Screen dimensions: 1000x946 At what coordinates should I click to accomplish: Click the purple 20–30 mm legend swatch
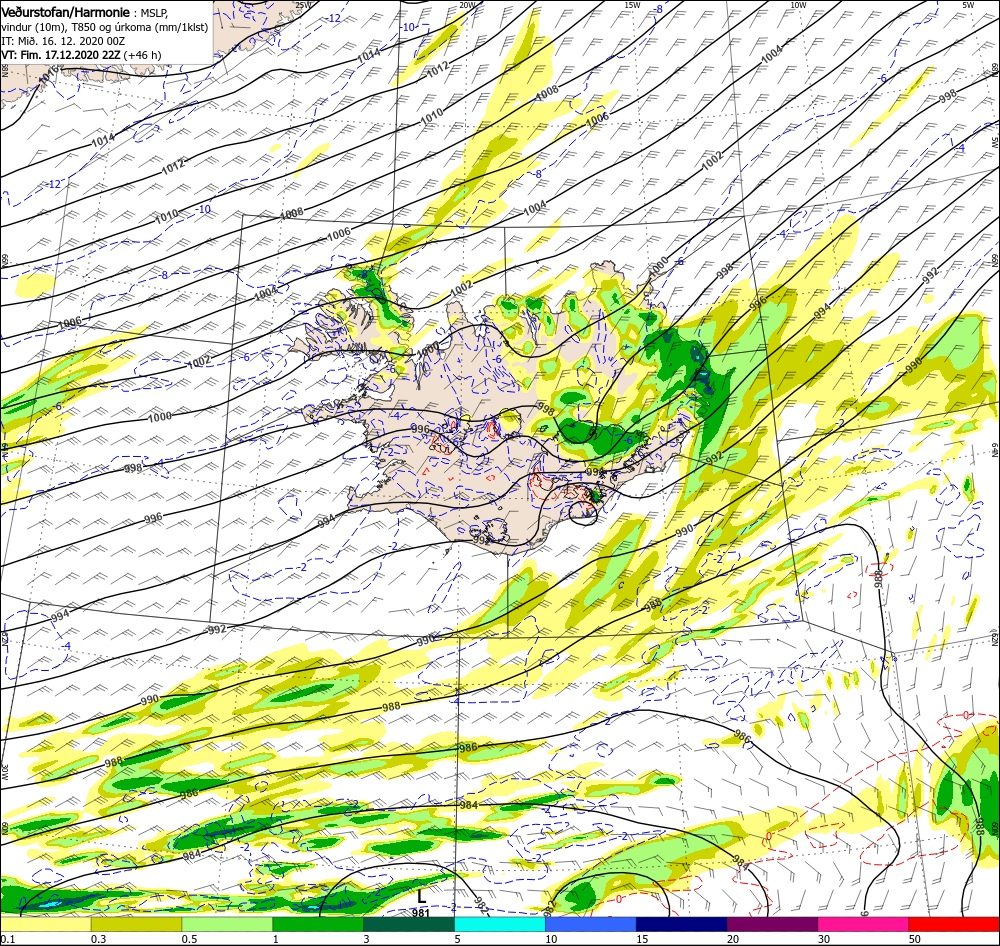pos(772,924)
